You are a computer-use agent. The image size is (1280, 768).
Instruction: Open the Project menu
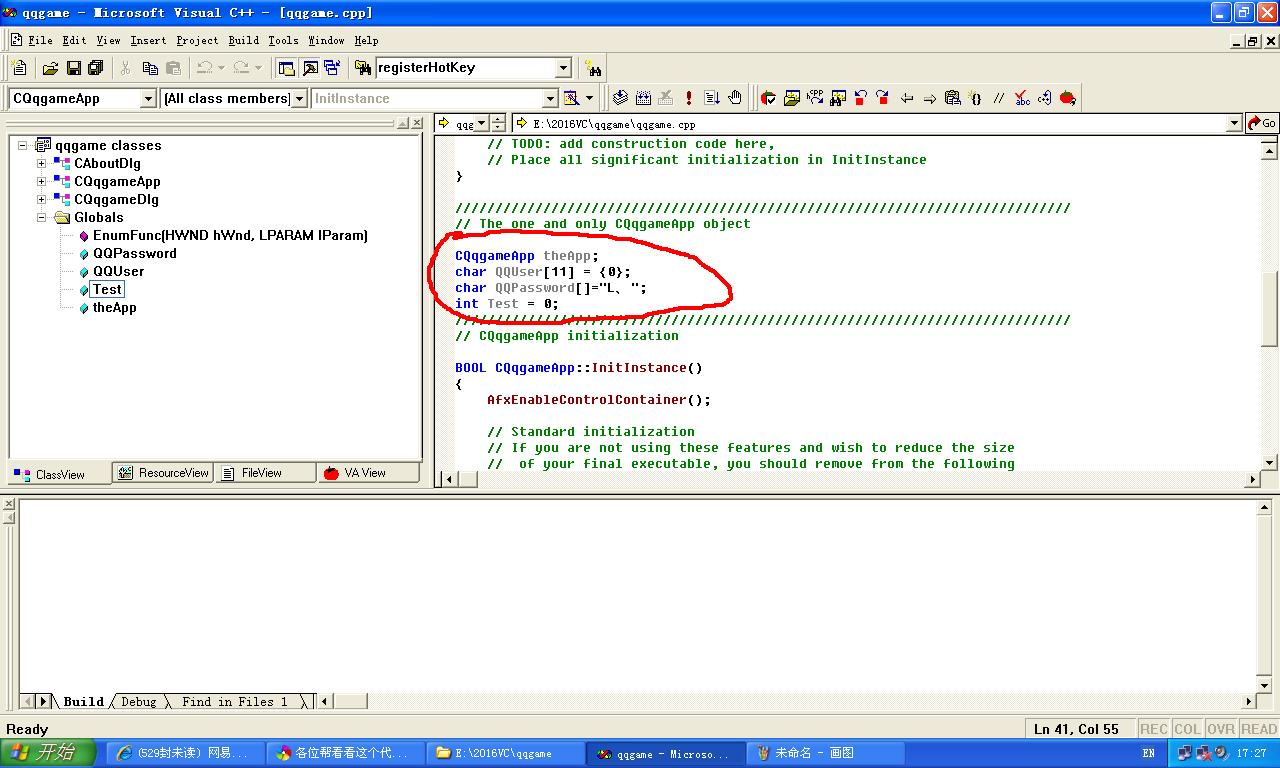click(197, 40)
